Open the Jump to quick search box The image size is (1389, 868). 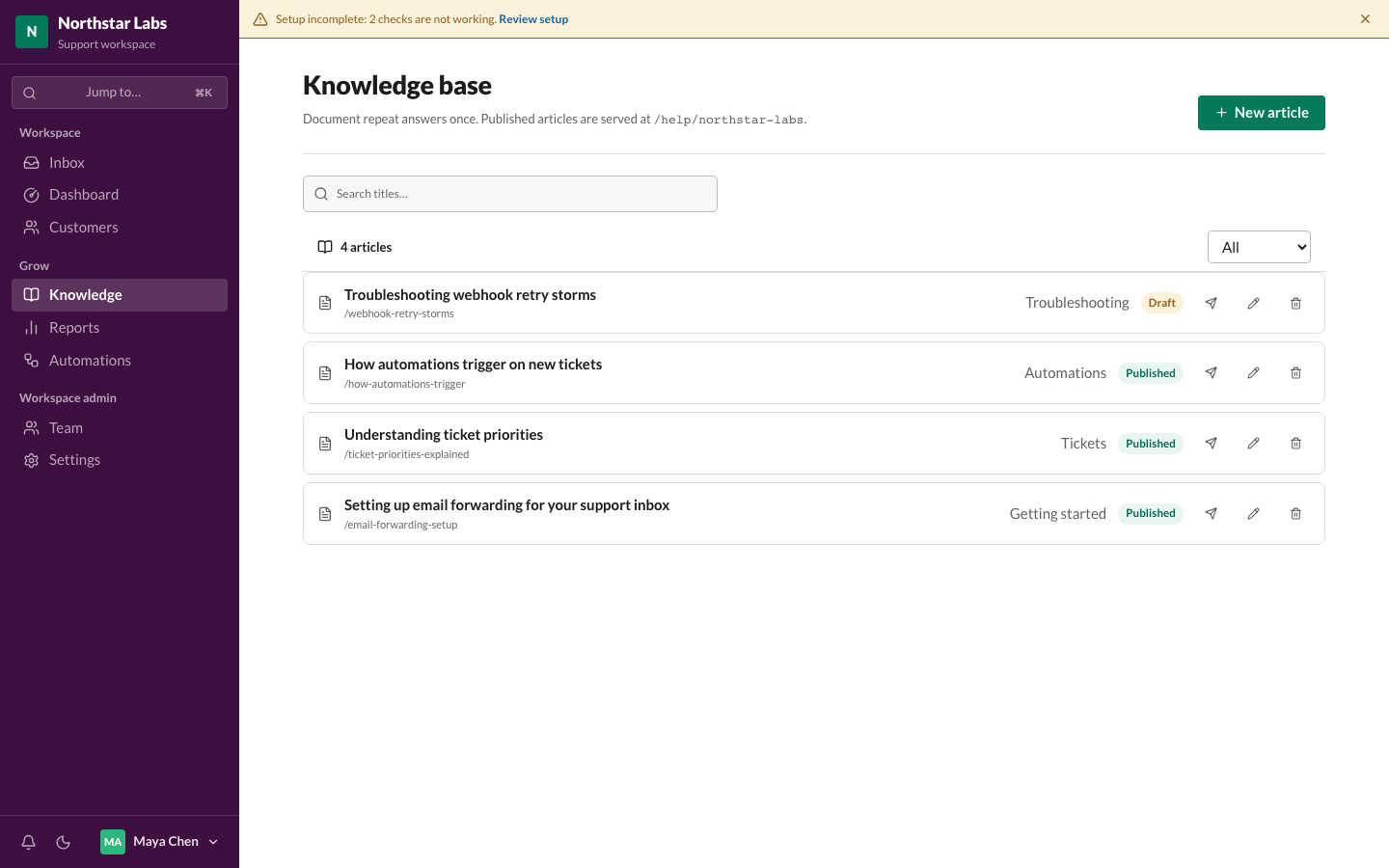(x=120, y=93)
